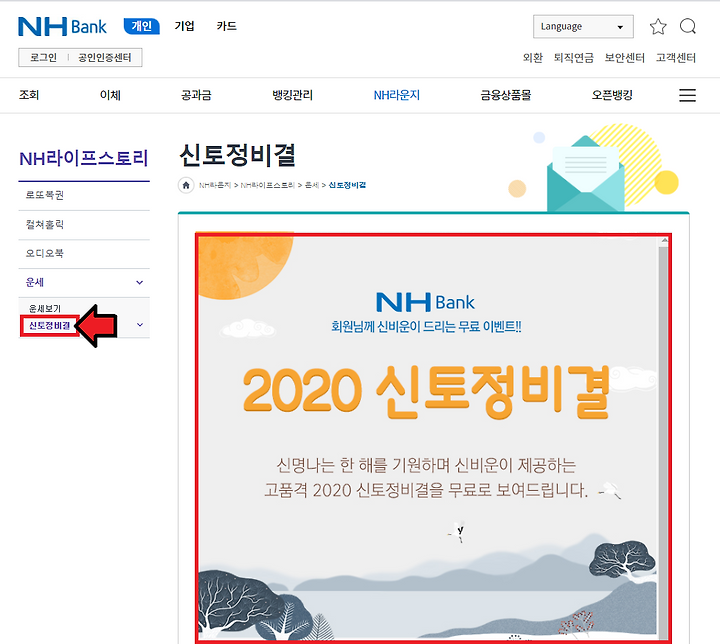This screenshot has width=720, height=644.
Task: Open the 공과금 menu
Action: click(196, 95)
